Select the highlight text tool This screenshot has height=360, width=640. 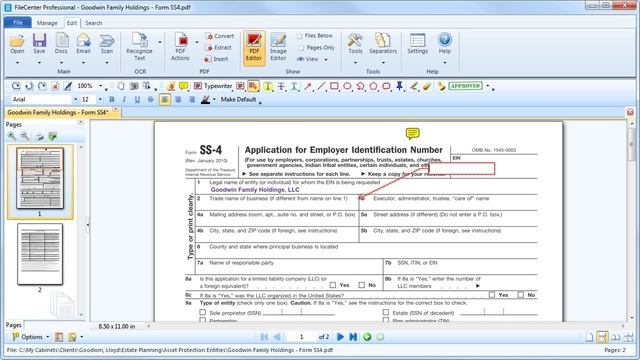[268, 86]
